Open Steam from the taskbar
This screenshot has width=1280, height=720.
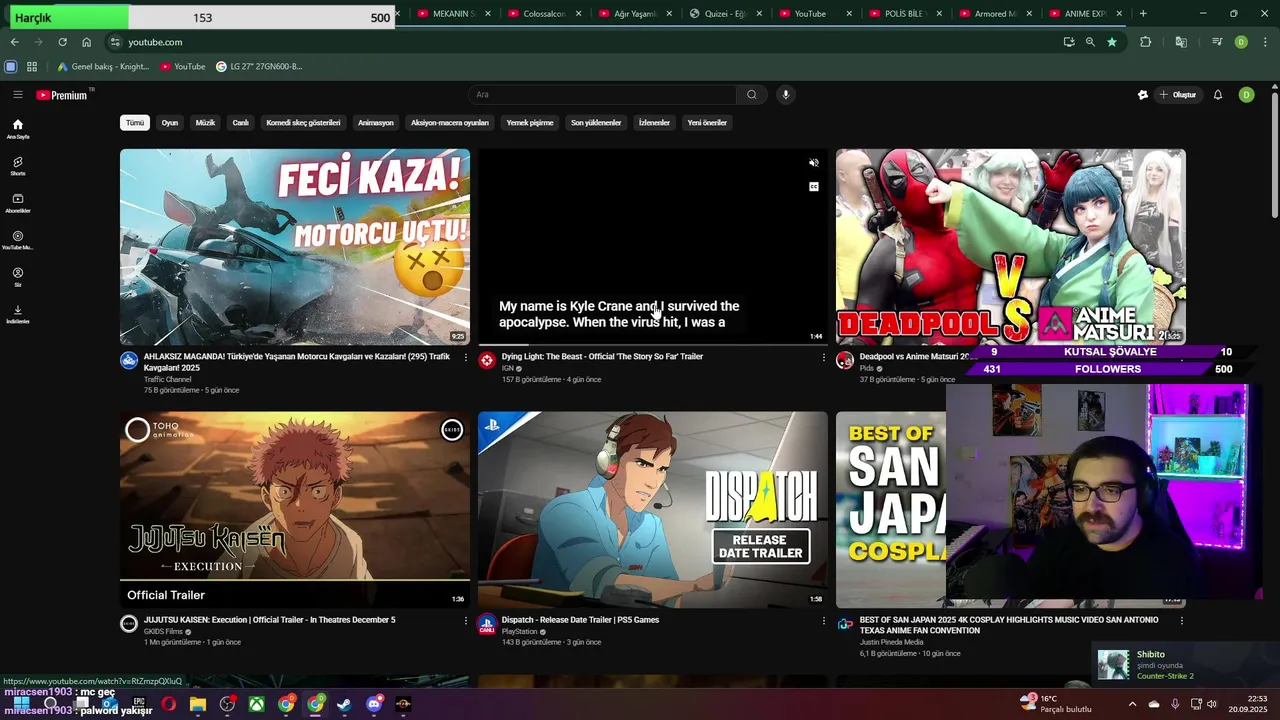click(345, 704)
